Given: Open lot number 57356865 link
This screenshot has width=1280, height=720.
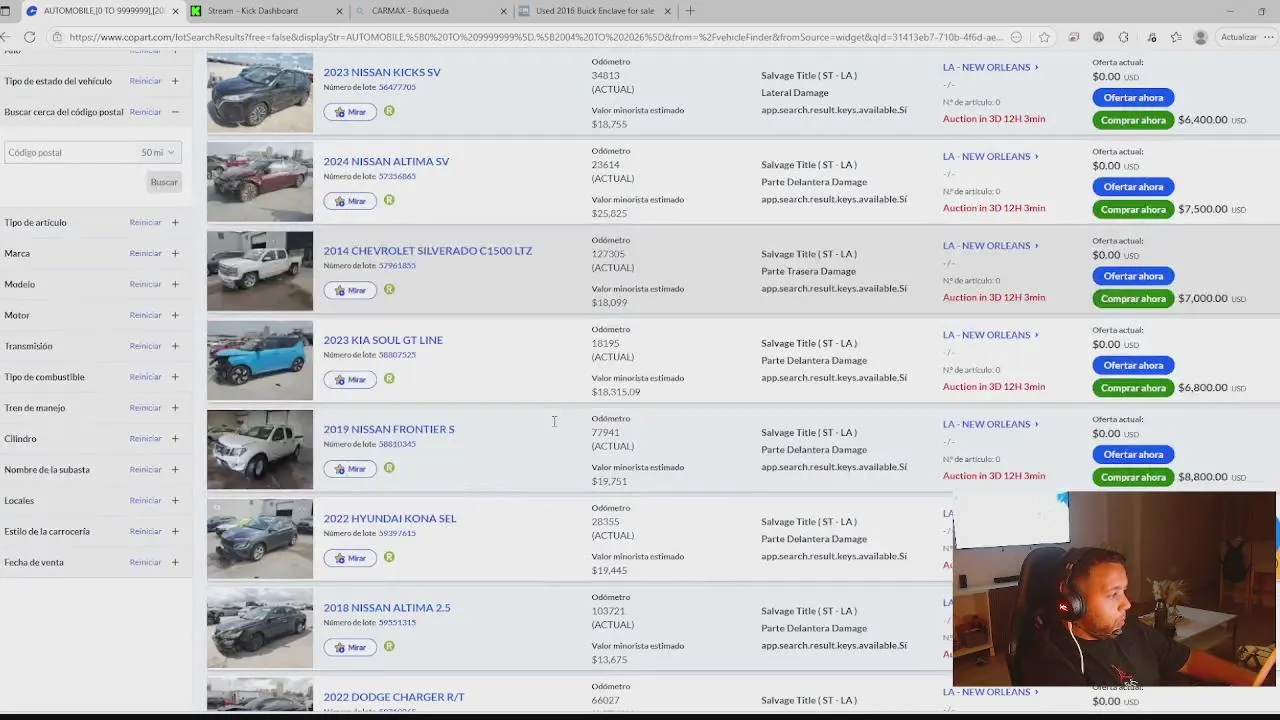Looking at the screenshot, I should (x=397, y=176).
